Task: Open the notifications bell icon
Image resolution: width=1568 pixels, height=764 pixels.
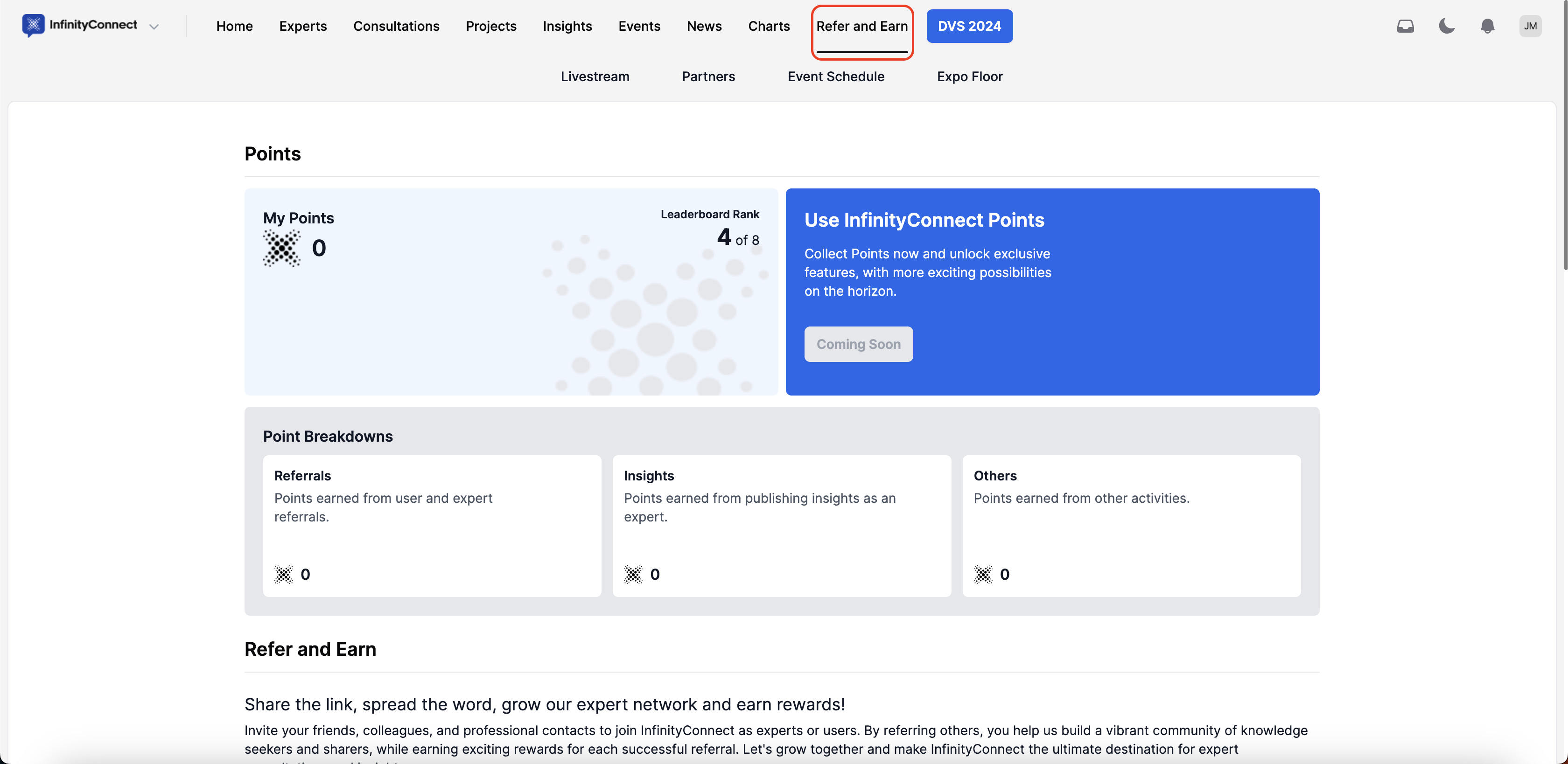Action: [x=1487, y=26]
